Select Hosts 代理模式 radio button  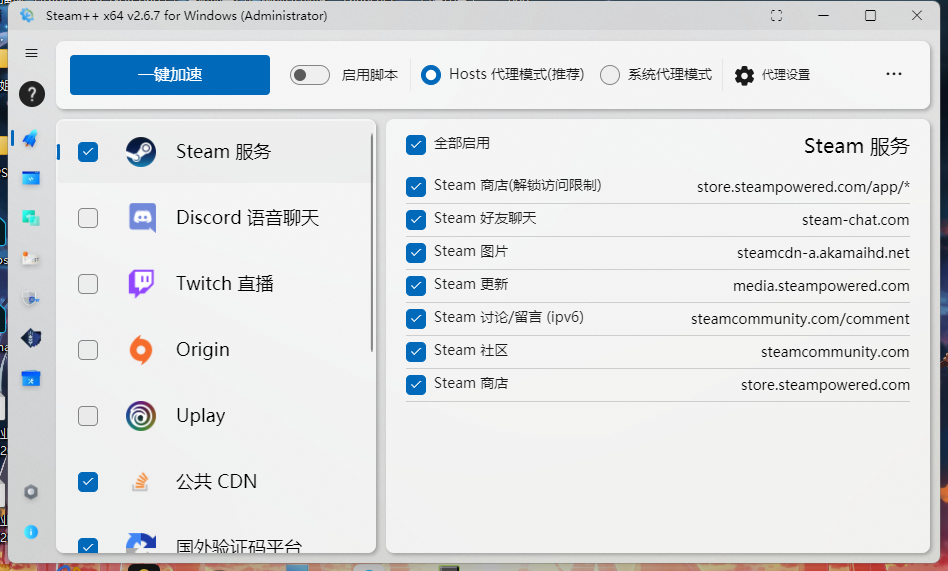[431, 75]
